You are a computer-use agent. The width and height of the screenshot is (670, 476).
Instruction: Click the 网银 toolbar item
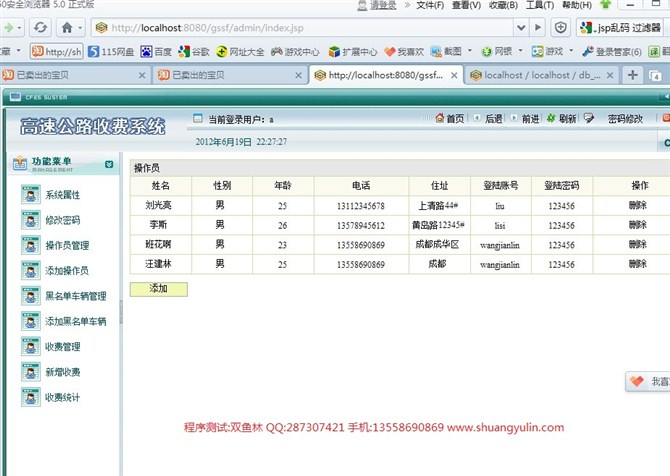click(497, 52)
